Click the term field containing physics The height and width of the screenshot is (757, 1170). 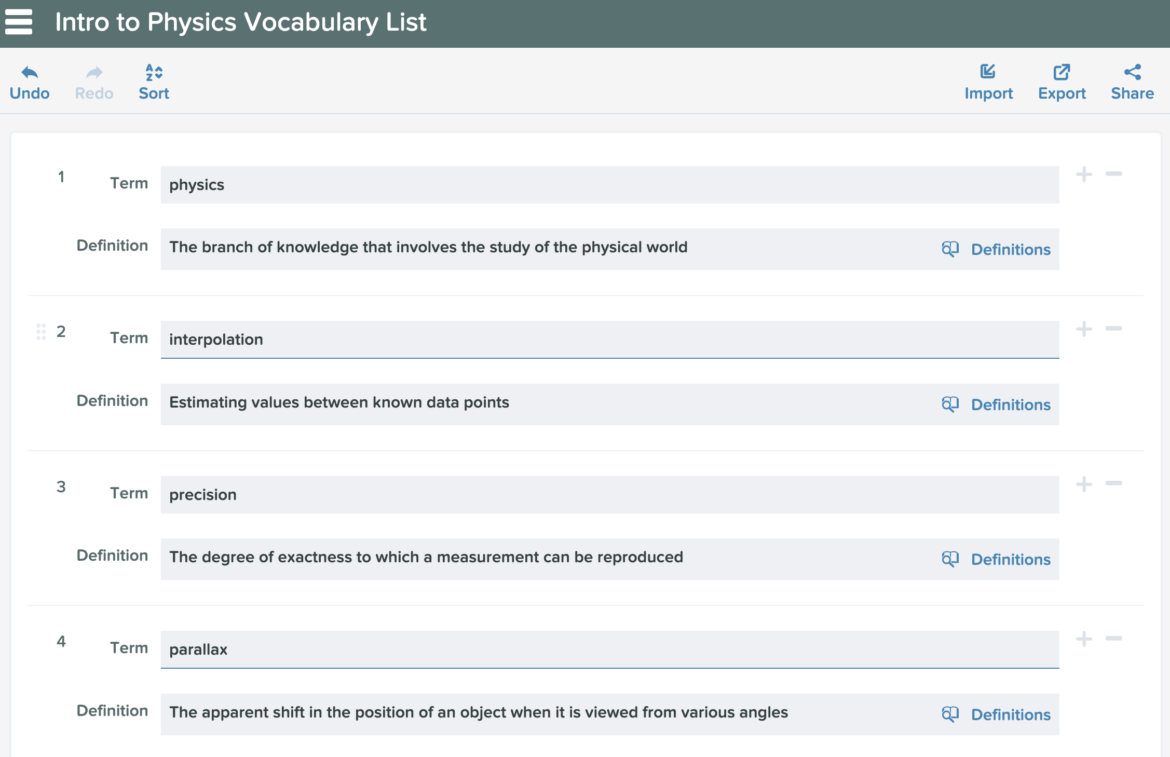(x=610, y=184)
